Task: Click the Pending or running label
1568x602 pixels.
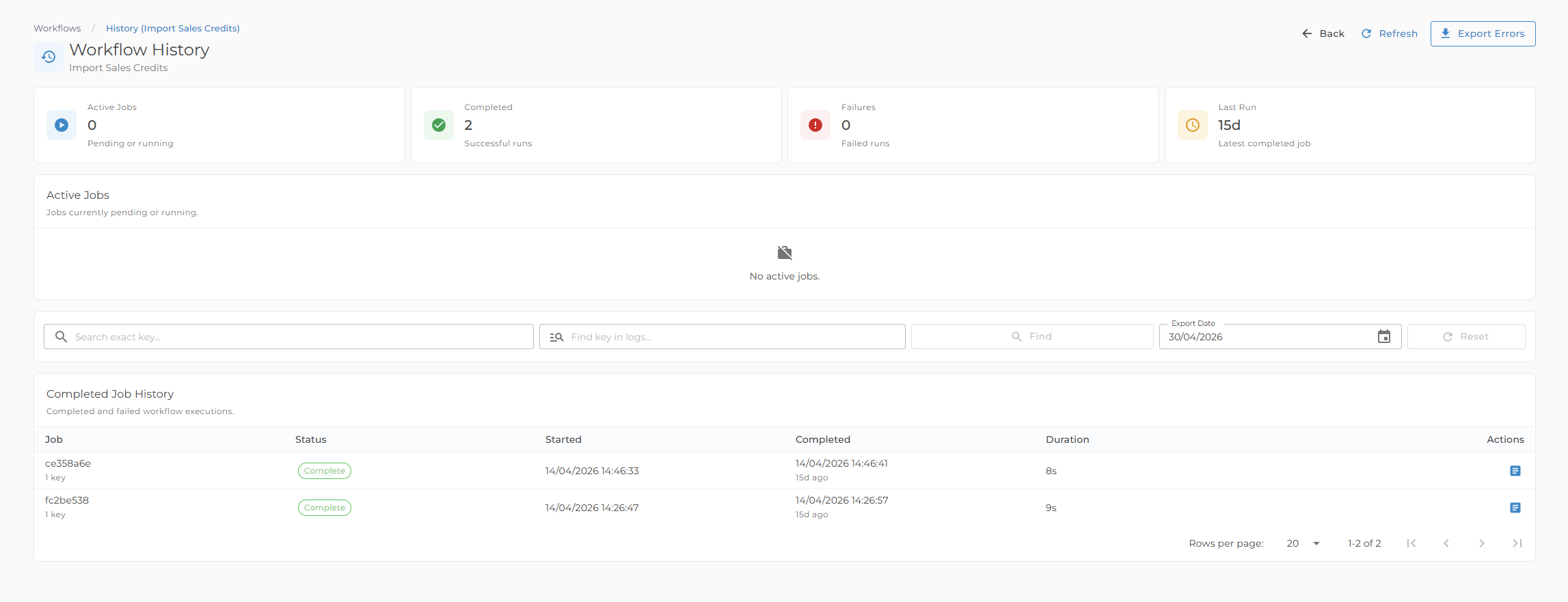Action: (x=131, y=143)
